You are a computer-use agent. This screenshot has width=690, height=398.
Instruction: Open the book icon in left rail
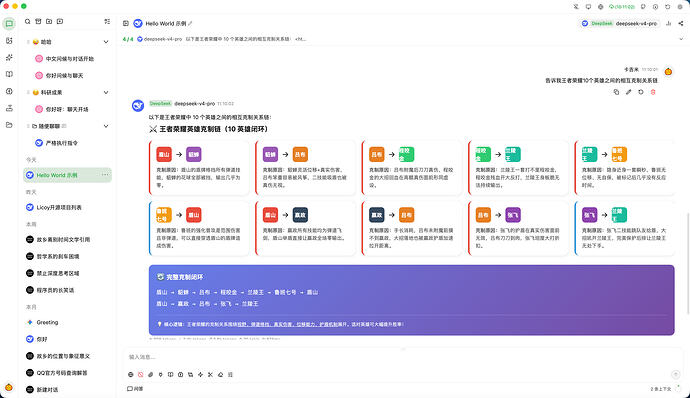point(9,74)
